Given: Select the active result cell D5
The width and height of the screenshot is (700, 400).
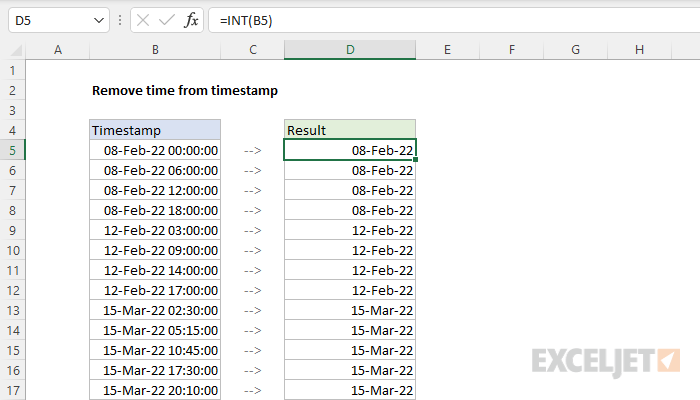Looking at the screenshot, I should 350,150.
